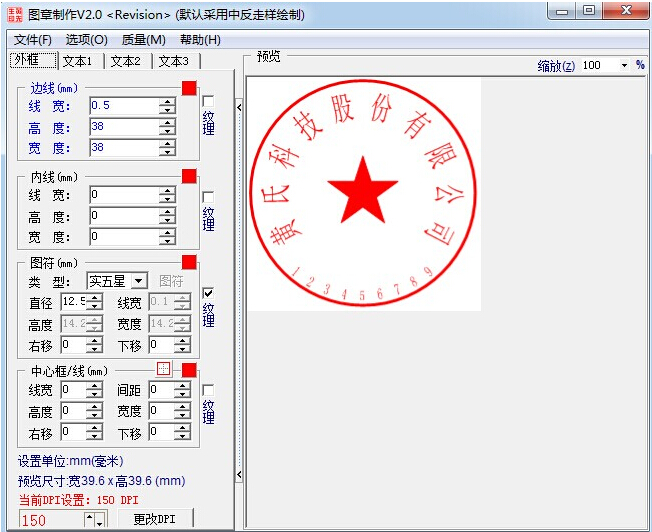Expand the 缩放 zoom dropdown
652x532 pixels.
[624, 65]
